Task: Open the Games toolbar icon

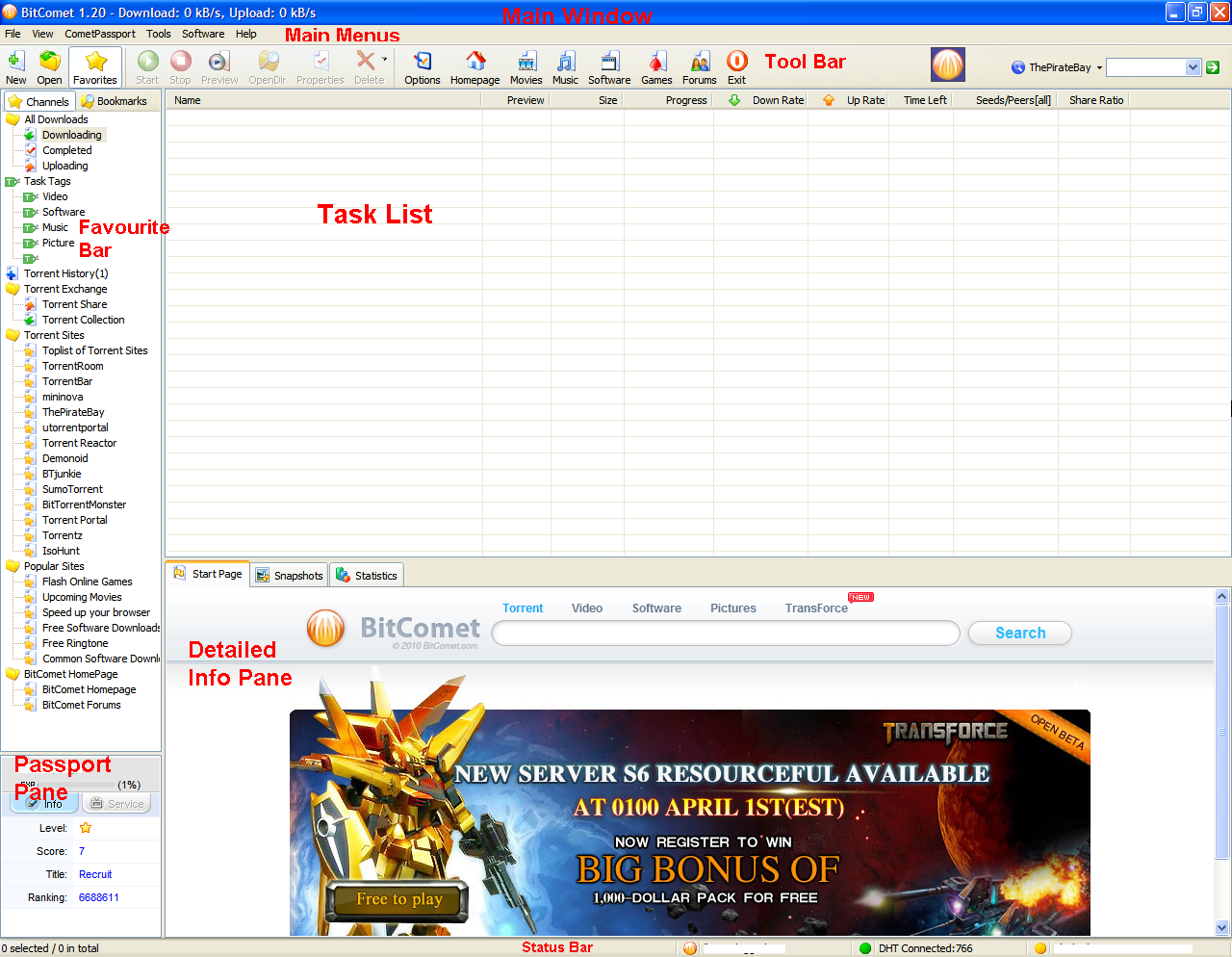Action: click(x=656, y=67)
